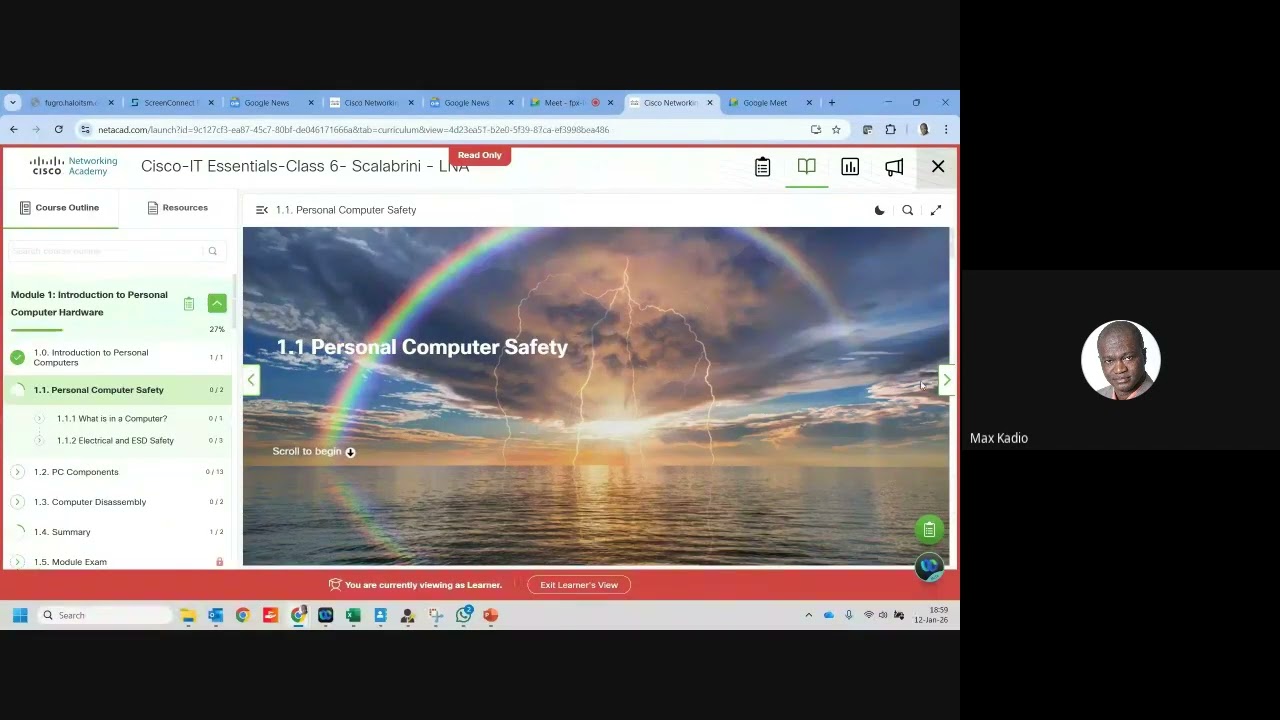
Task: Open 1.1.2 Electrical and ESD Safety
Action: pos(115,441)
